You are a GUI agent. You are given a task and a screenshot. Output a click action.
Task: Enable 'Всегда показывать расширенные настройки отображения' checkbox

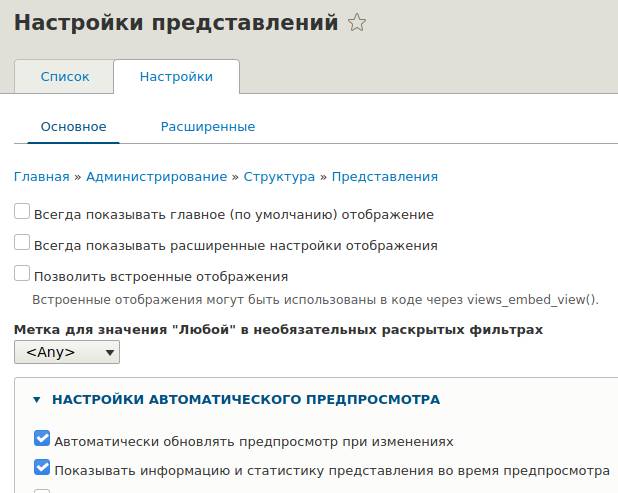22,242
